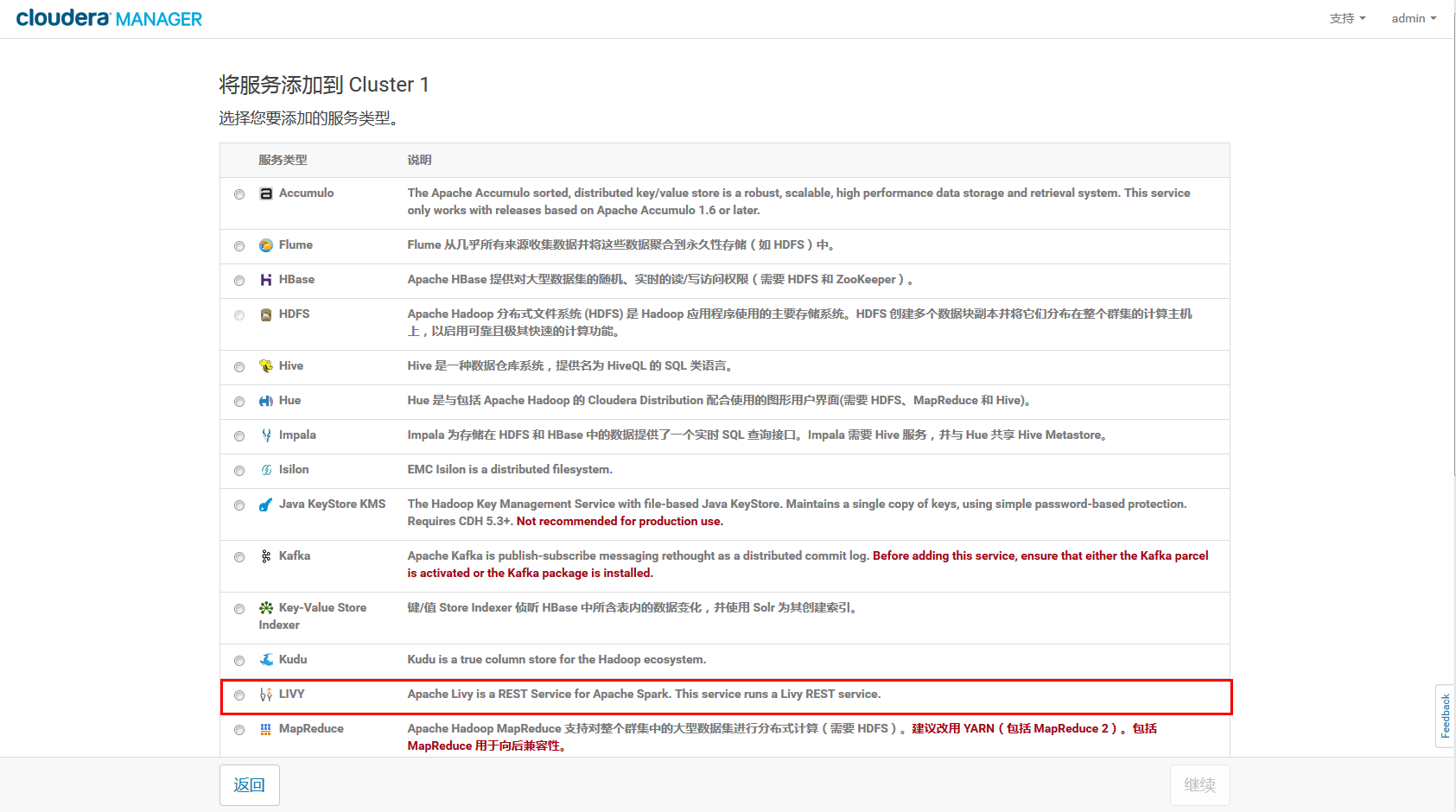The width and height of the screenshot is (1456, 812).
Task: Click the MapReduce service icon
Action: pyautogui.click(x=266, y=729)
